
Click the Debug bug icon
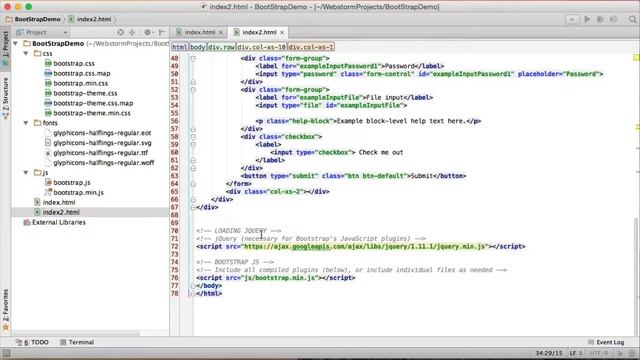tap(600, 19)
